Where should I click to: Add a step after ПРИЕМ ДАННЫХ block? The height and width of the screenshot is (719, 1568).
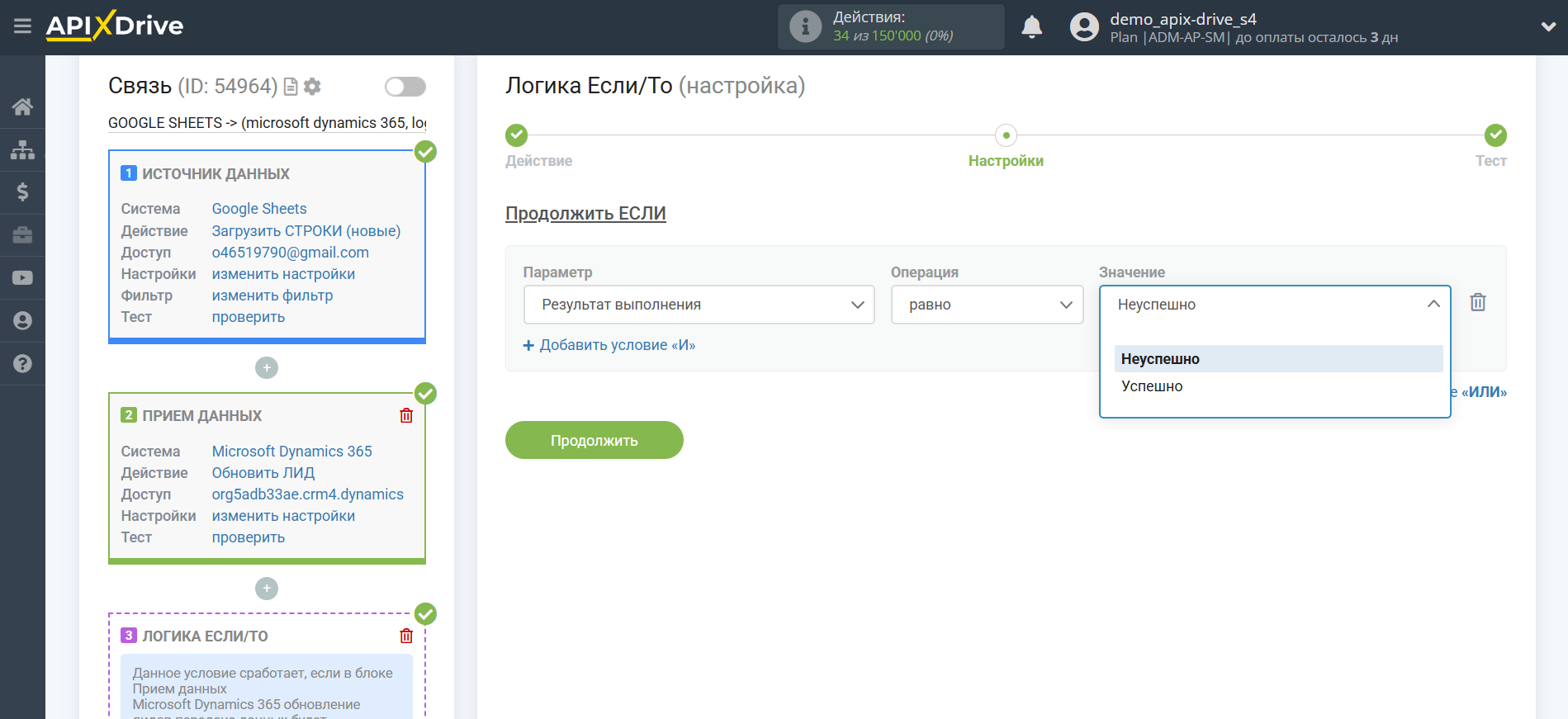267,589
